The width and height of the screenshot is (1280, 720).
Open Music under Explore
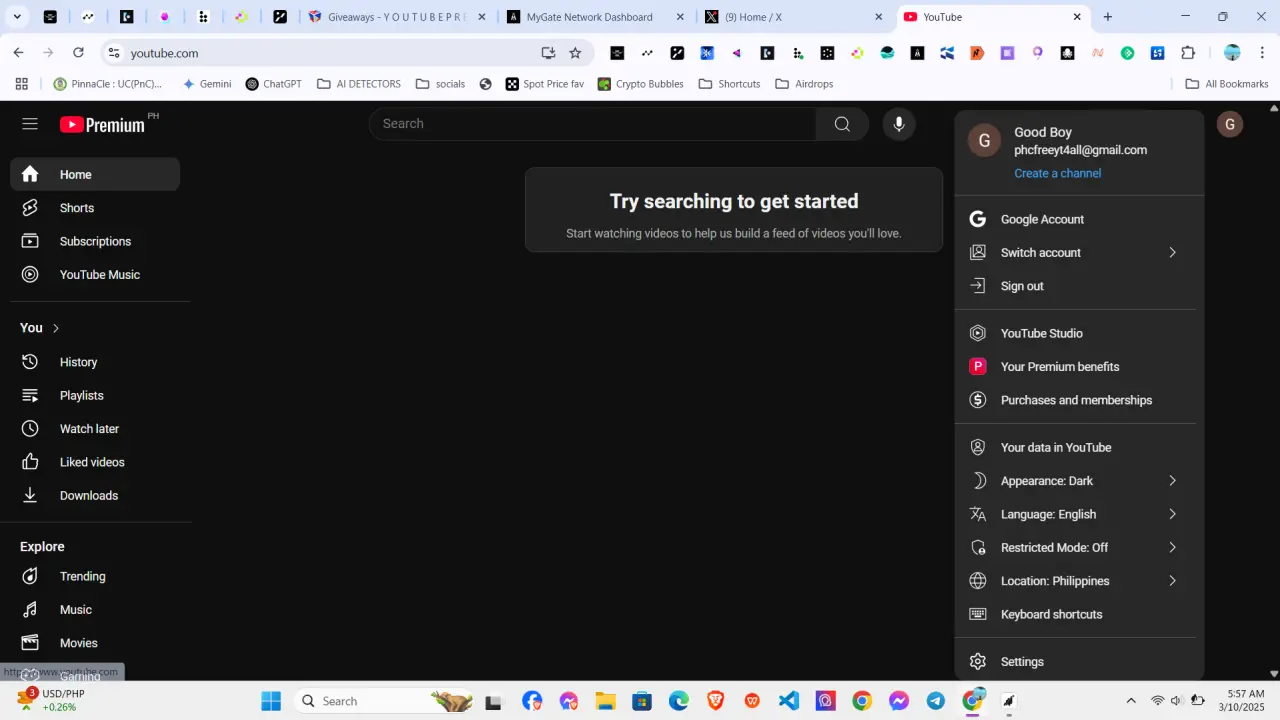click(x=95, y=609)
